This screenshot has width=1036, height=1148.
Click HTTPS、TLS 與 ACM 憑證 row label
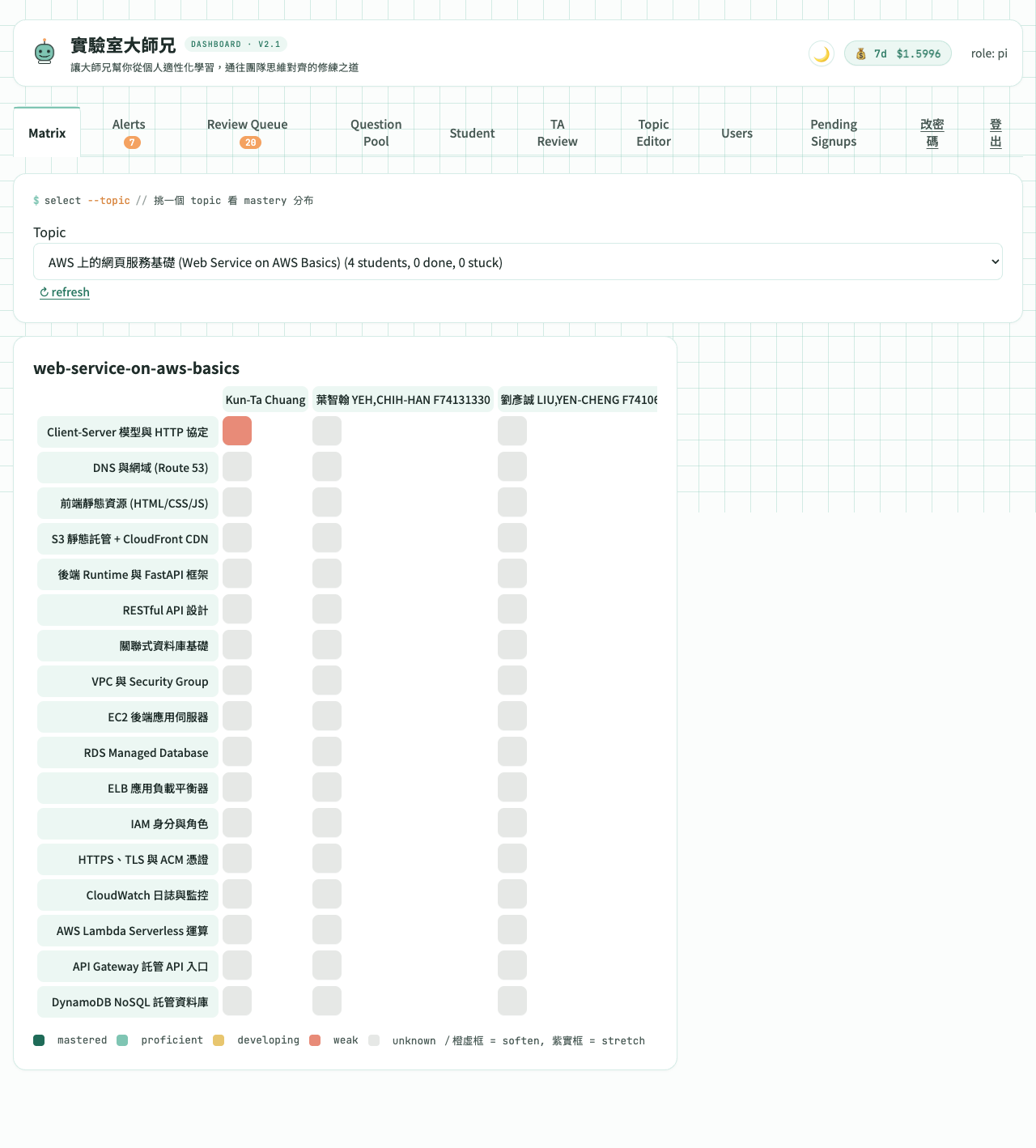click(128, 860)
